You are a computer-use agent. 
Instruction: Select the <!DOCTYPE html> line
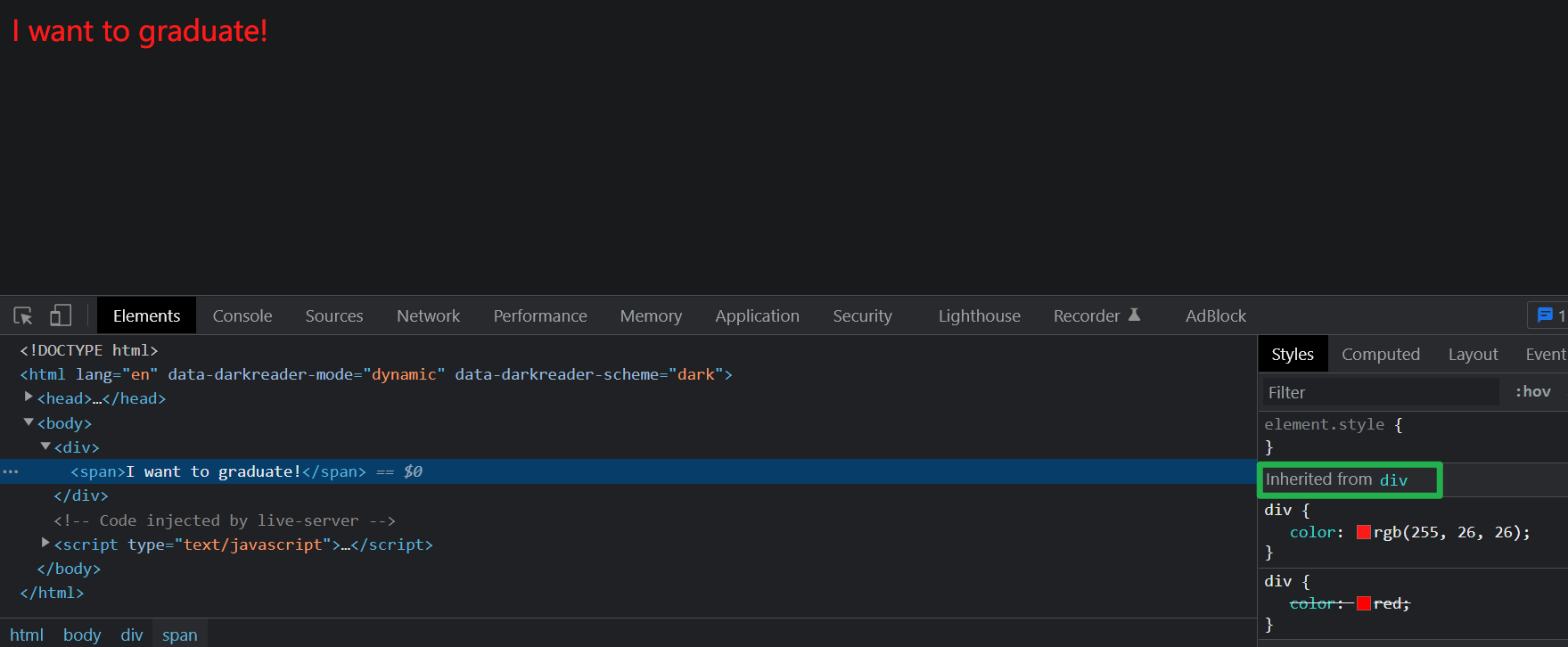(x=89, y=350)
